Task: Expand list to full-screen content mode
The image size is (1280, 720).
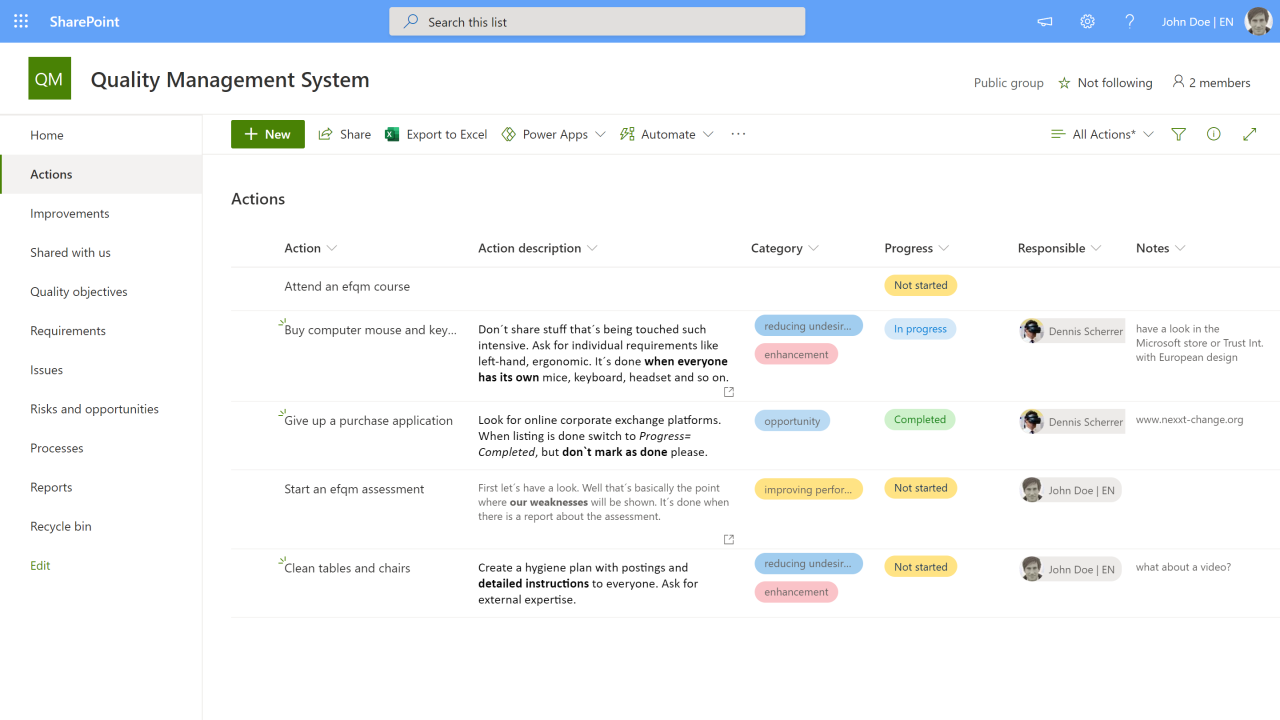Action: tap(1249, 134)
